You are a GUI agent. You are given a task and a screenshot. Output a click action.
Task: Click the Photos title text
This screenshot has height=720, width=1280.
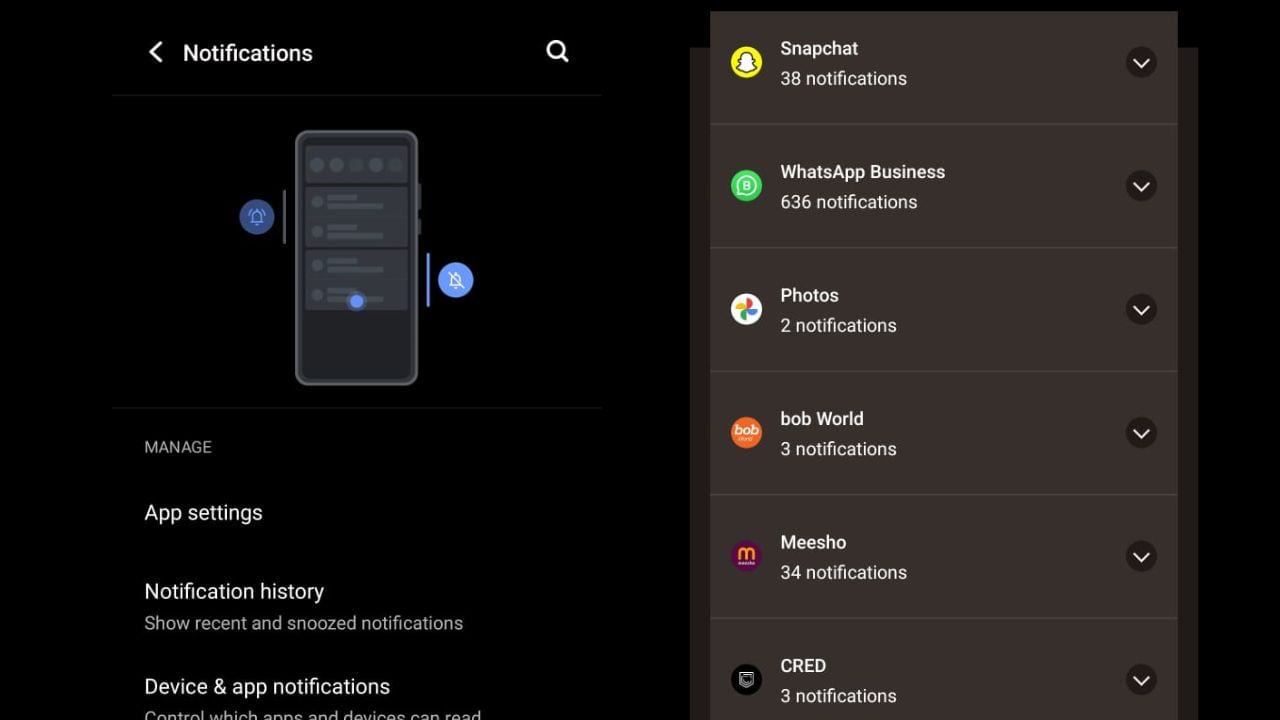click(809, 295)
